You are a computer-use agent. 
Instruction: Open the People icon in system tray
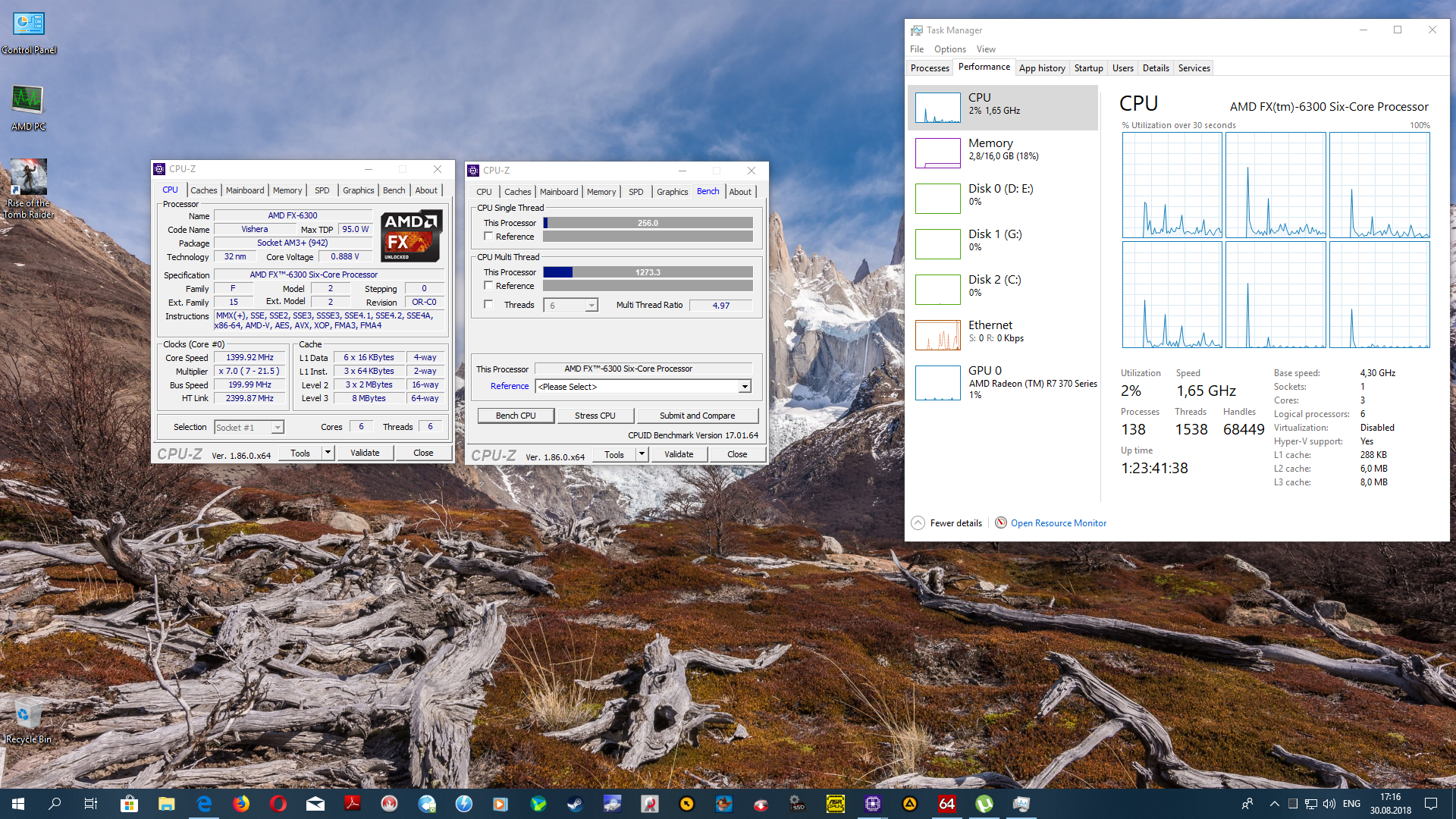1247,804
